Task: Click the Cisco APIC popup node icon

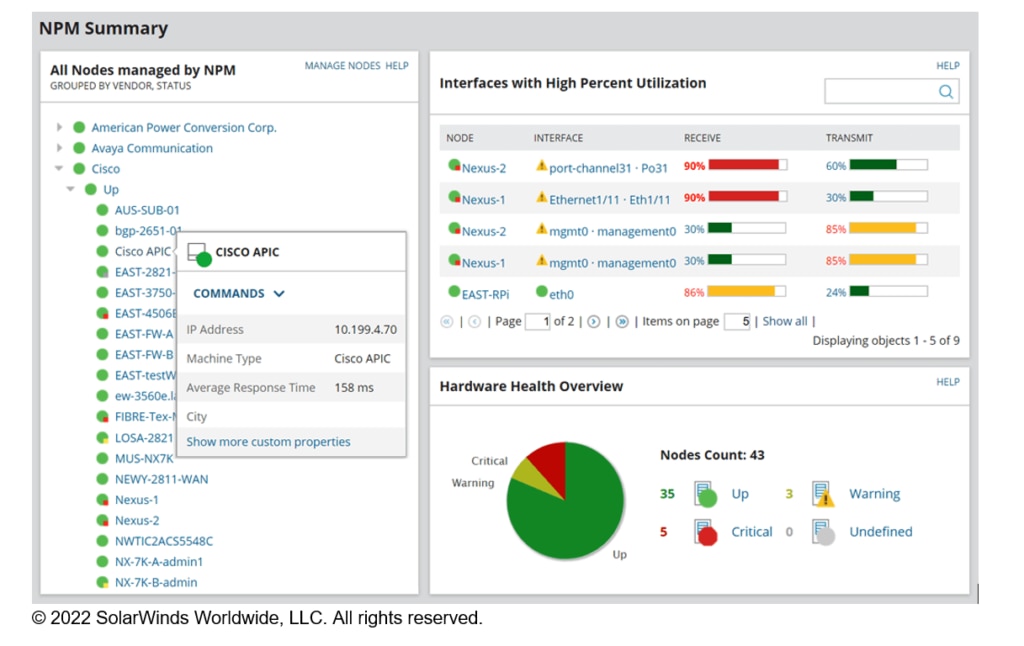Action: tap(199, 254)
